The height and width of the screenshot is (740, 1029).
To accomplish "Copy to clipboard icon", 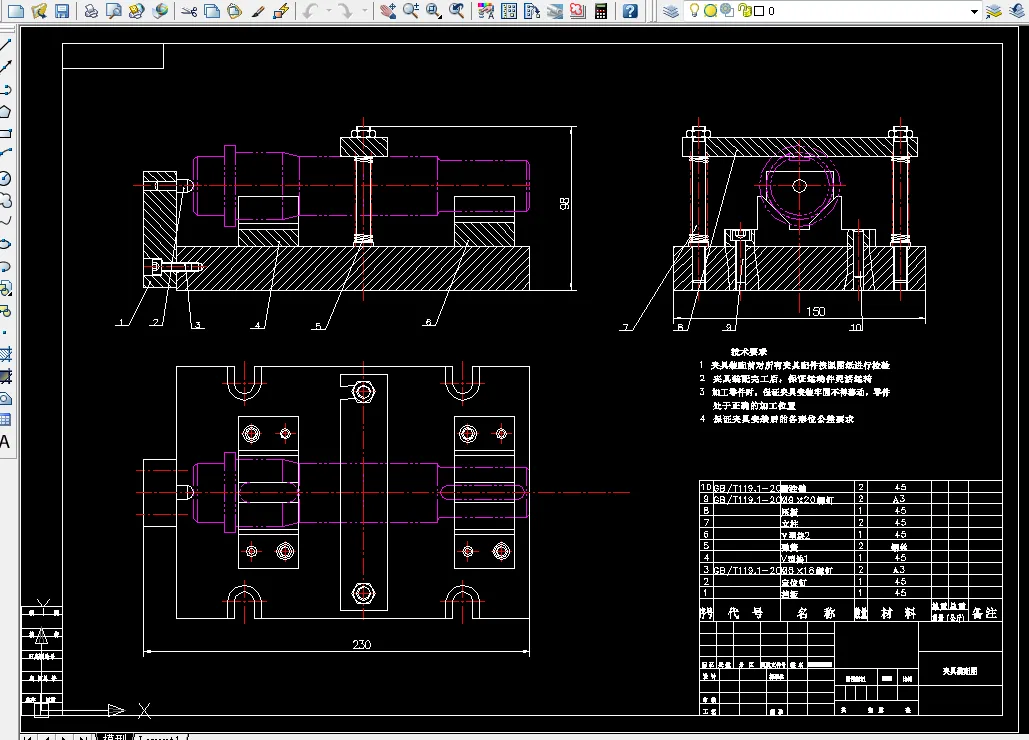I will tap(212, 10).
